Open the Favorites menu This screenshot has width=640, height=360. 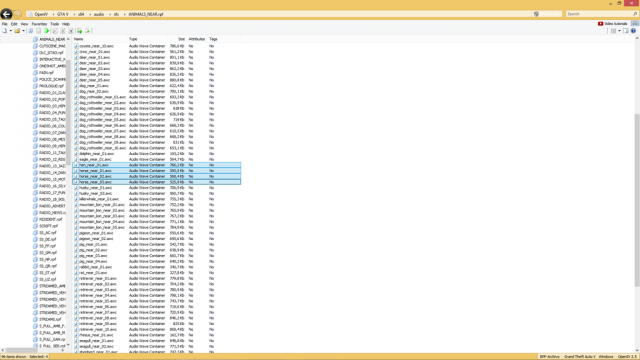pyautogui.click(x=39, y=24)
